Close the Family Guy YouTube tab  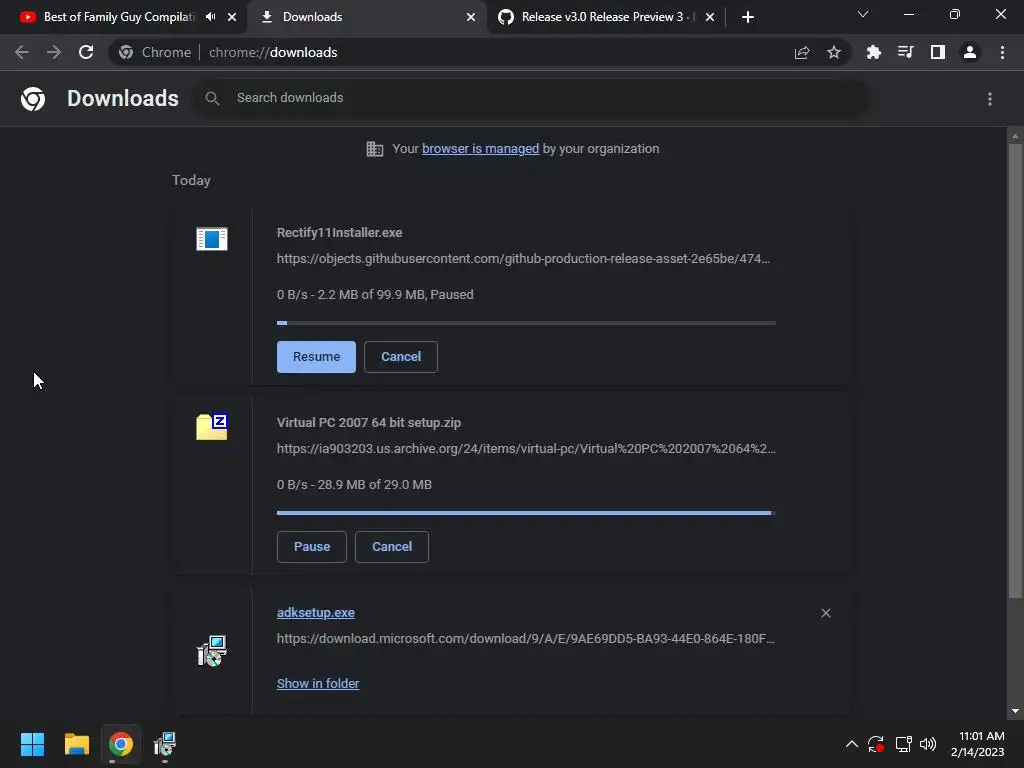pos(232,17)
